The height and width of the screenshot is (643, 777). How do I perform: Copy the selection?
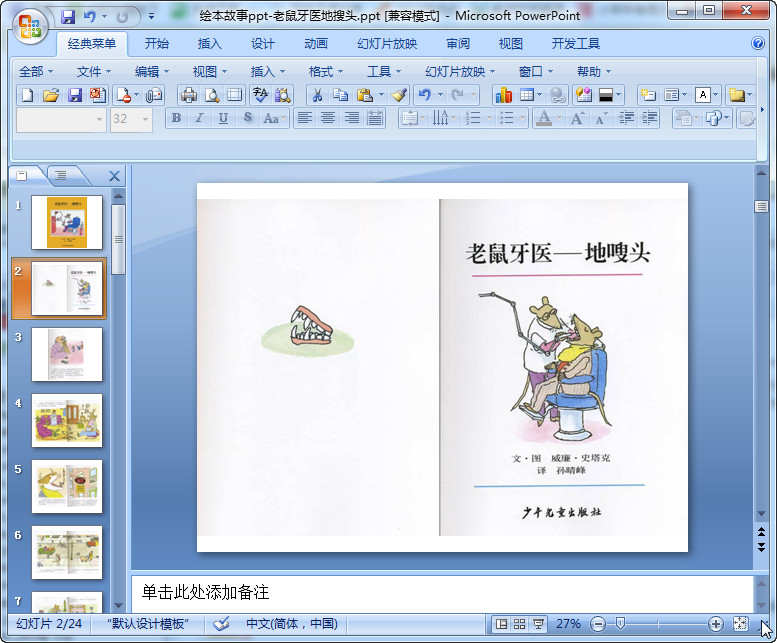(340, 95)
